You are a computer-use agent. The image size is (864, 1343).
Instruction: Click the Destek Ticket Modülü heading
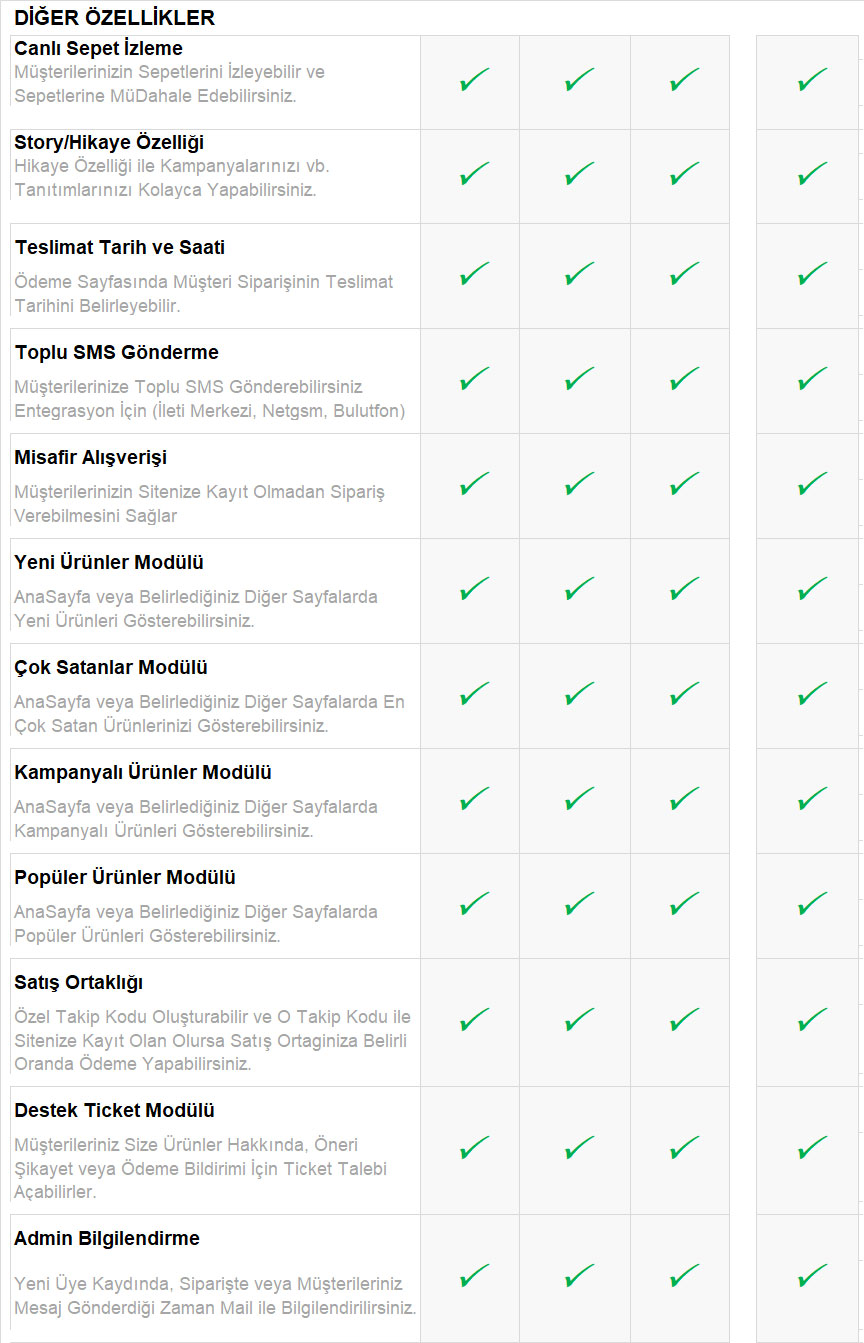pos(114,1110)
